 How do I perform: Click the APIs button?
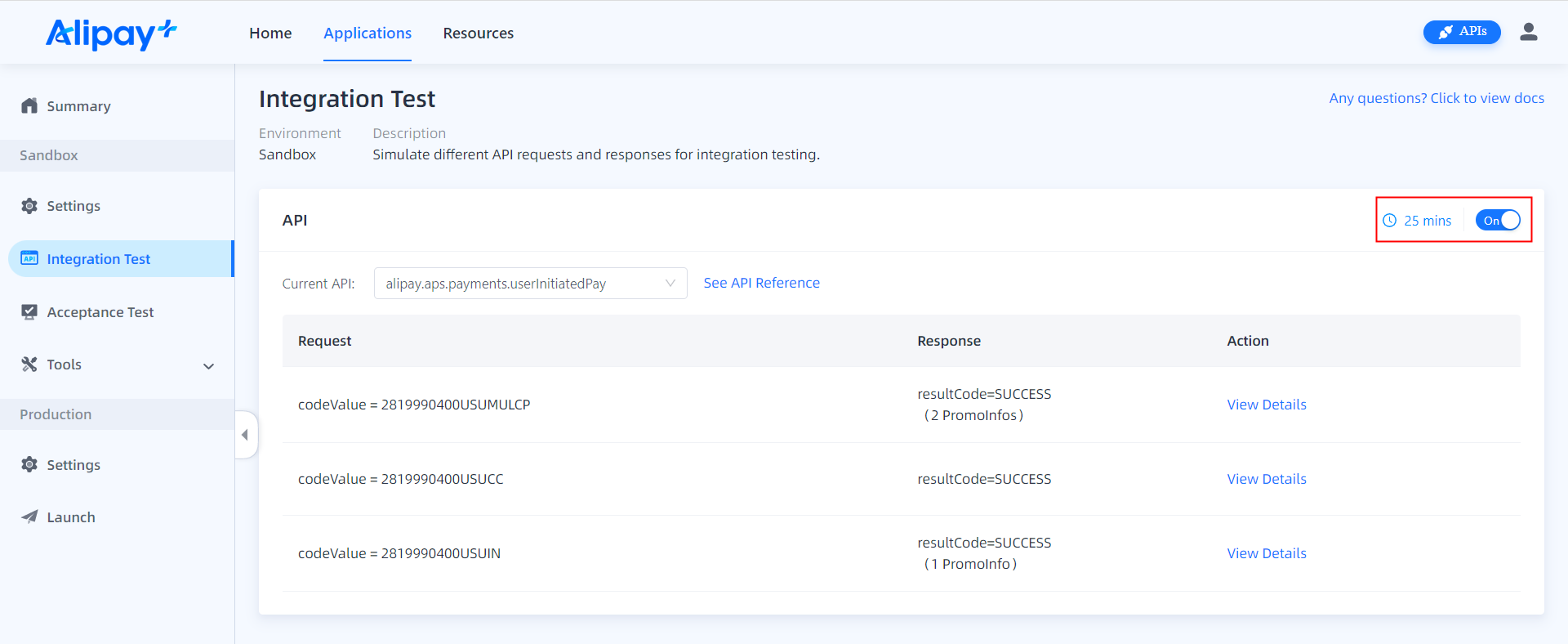(x=1461, y=32)
